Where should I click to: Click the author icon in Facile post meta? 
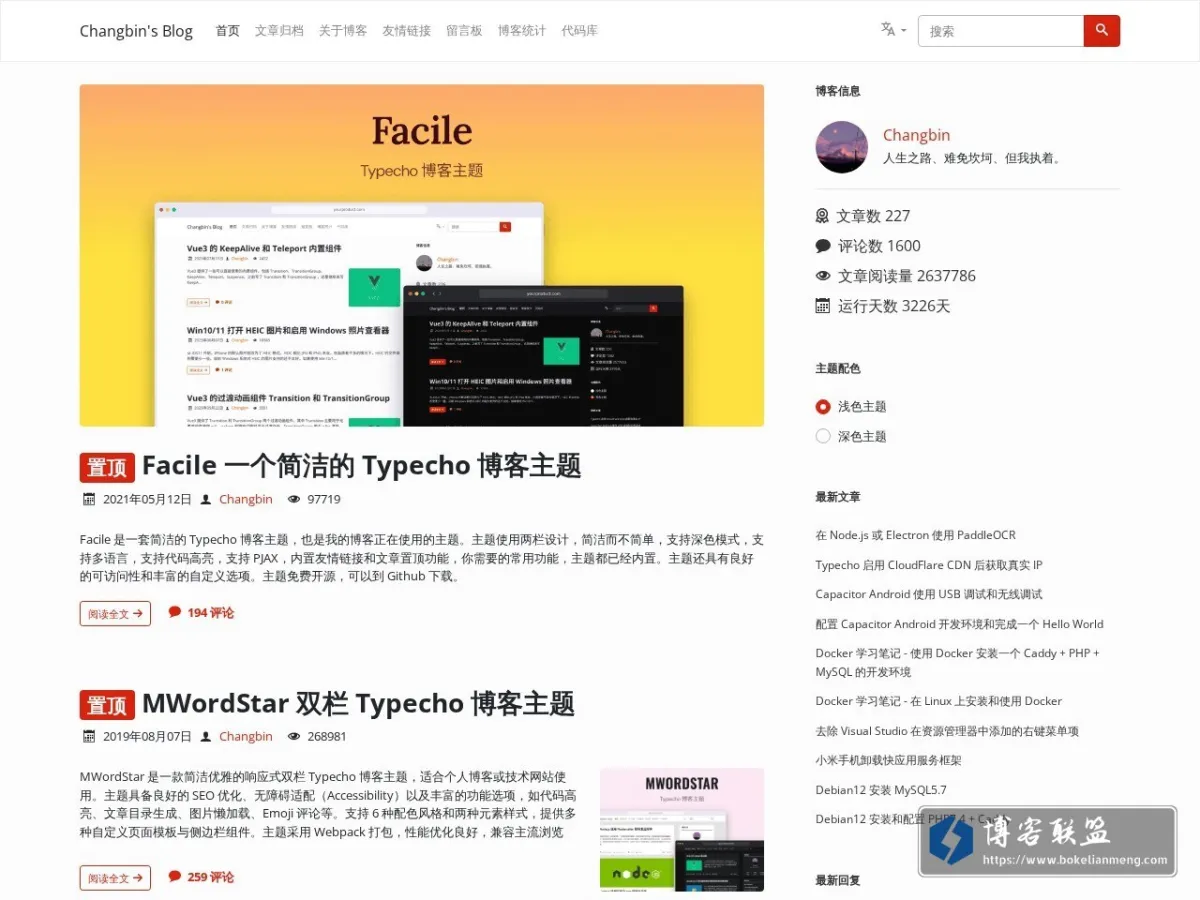point(206,499)
